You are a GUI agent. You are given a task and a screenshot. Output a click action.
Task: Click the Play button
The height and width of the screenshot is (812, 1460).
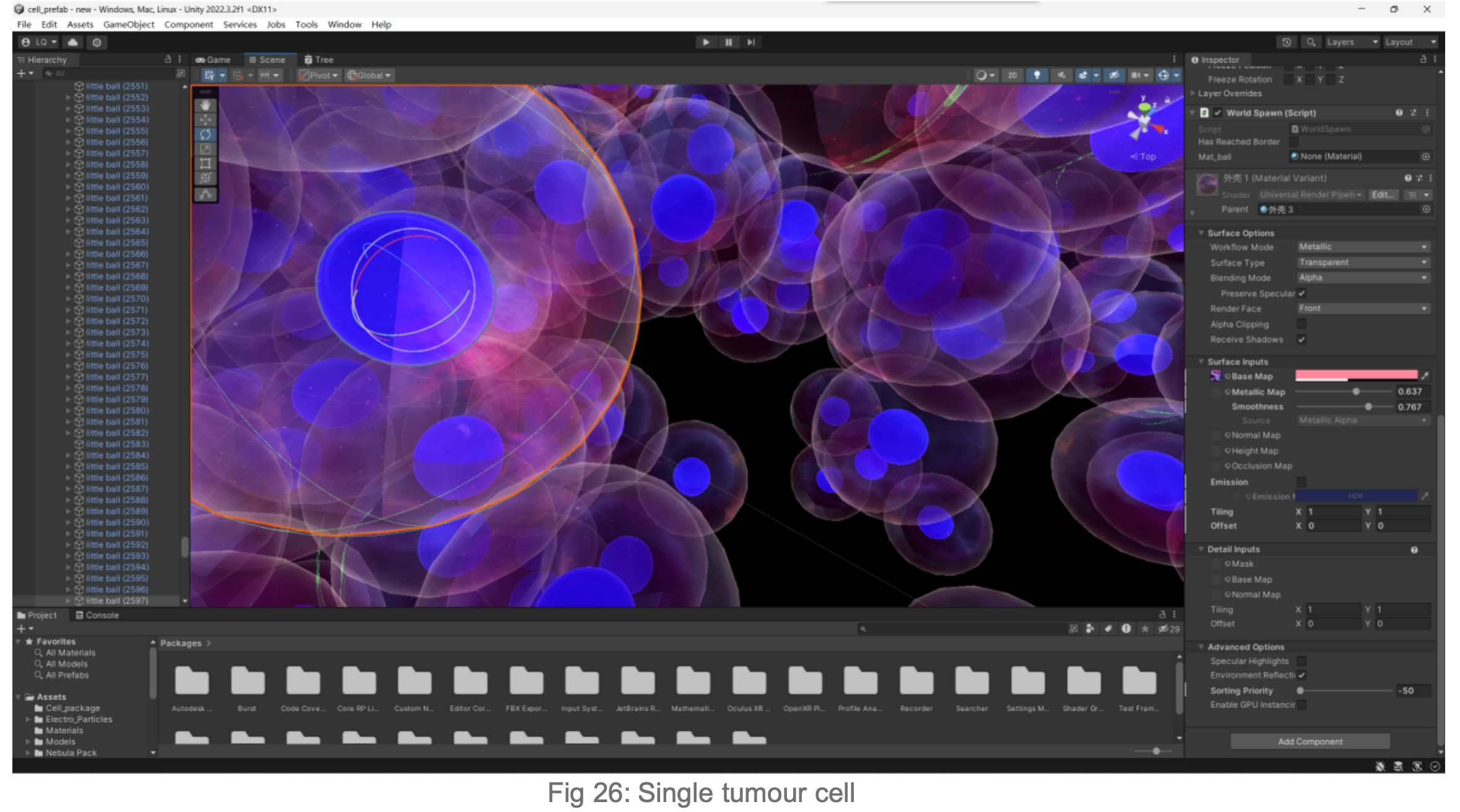coord(705,42)
